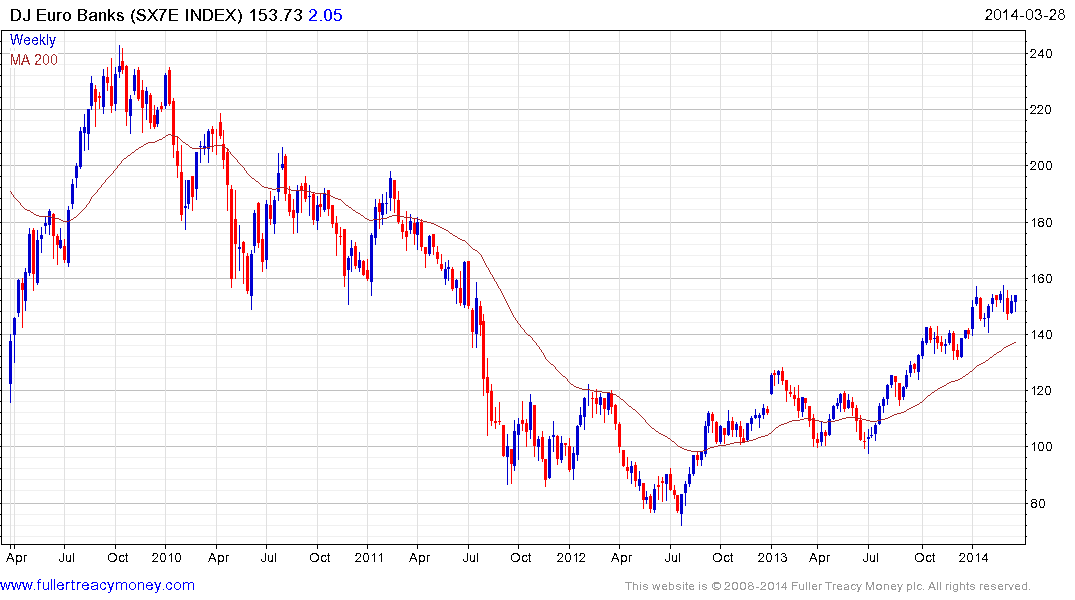
Task: Select the 2010 year label on time axis
Action: (167, 557)
